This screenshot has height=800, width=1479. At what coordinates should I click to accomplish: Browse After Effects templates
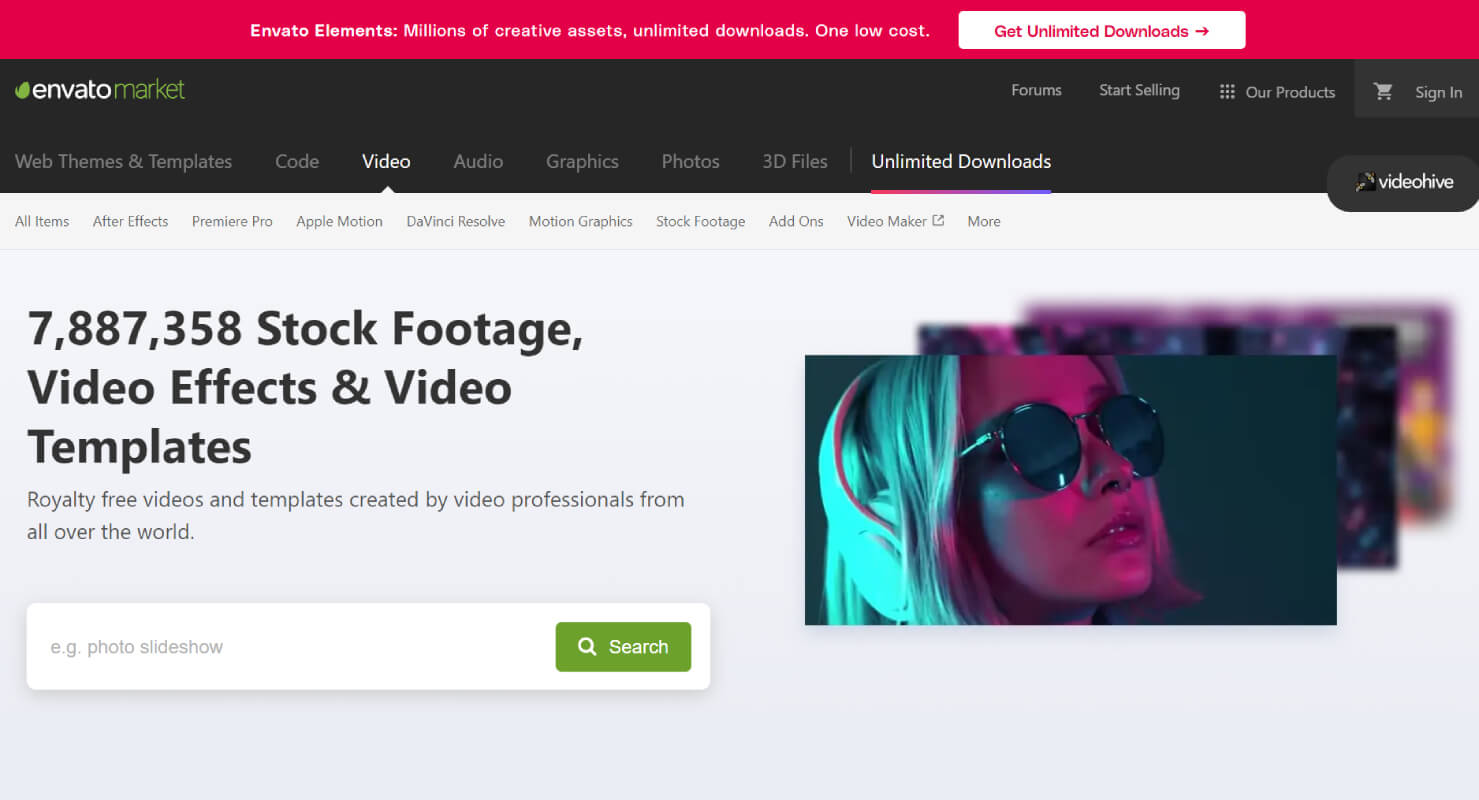130,221
